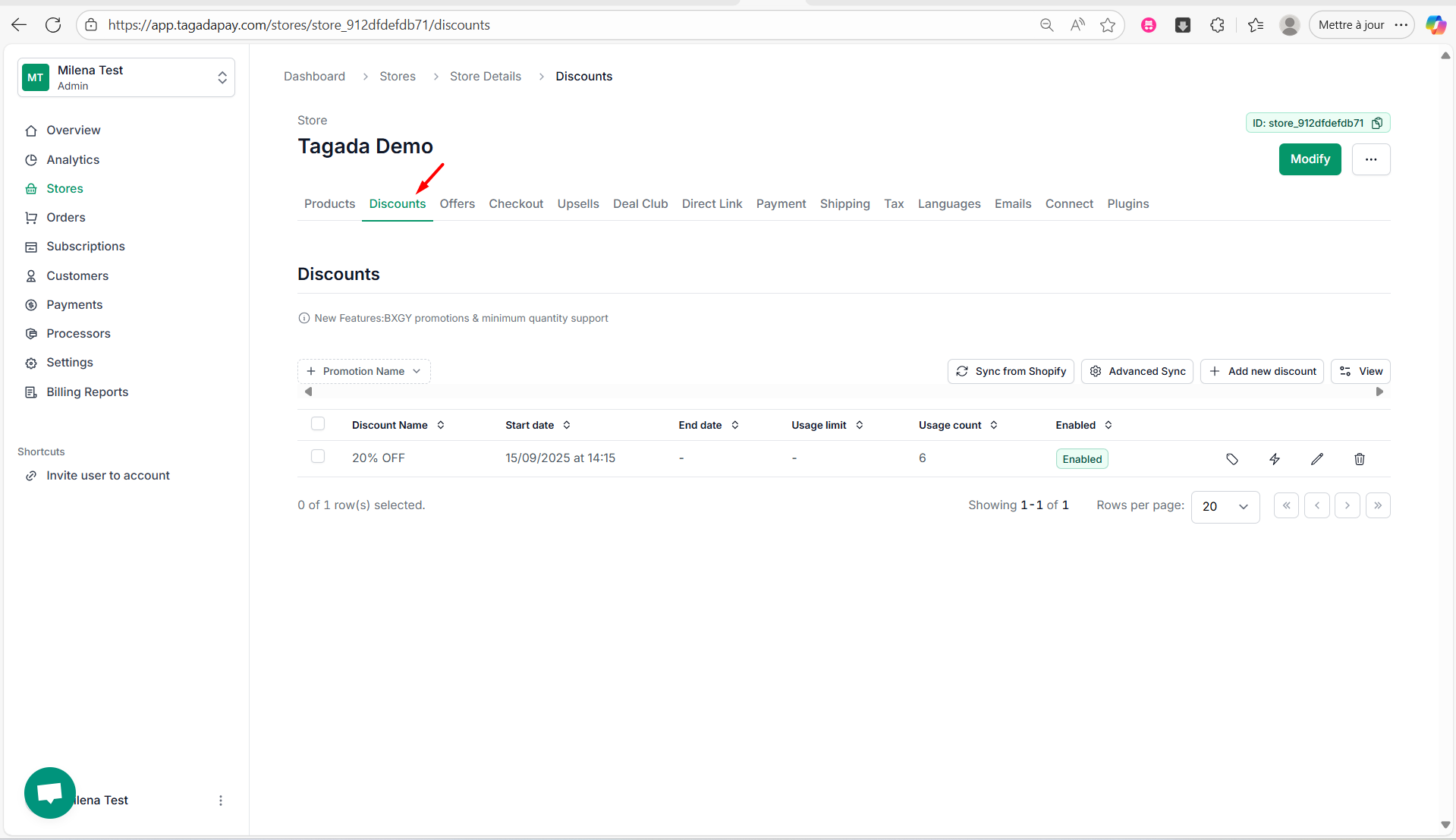Click the horizontal scrollbar left arrow above the table
Image resolution: width=1456 pixels, height=840 pixels.
coord(308,392)
